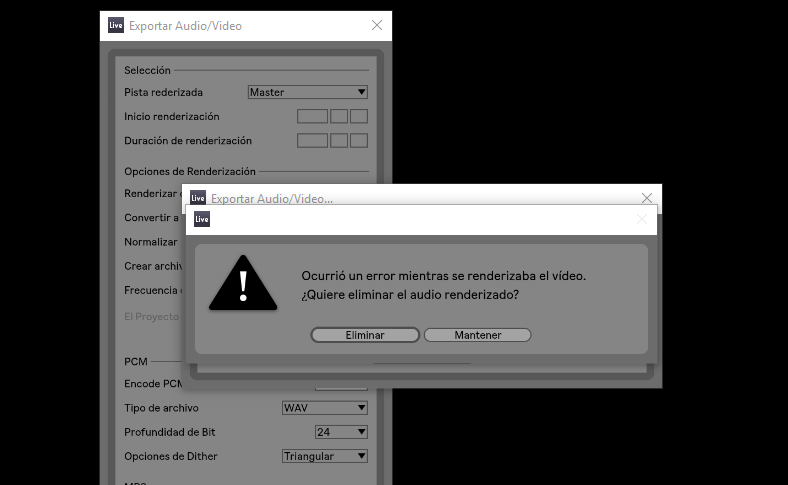Viewport: 788px width, 485px height.
Task: Click the 'Tipo de archivo' label
Action: (x=161, y=408)
